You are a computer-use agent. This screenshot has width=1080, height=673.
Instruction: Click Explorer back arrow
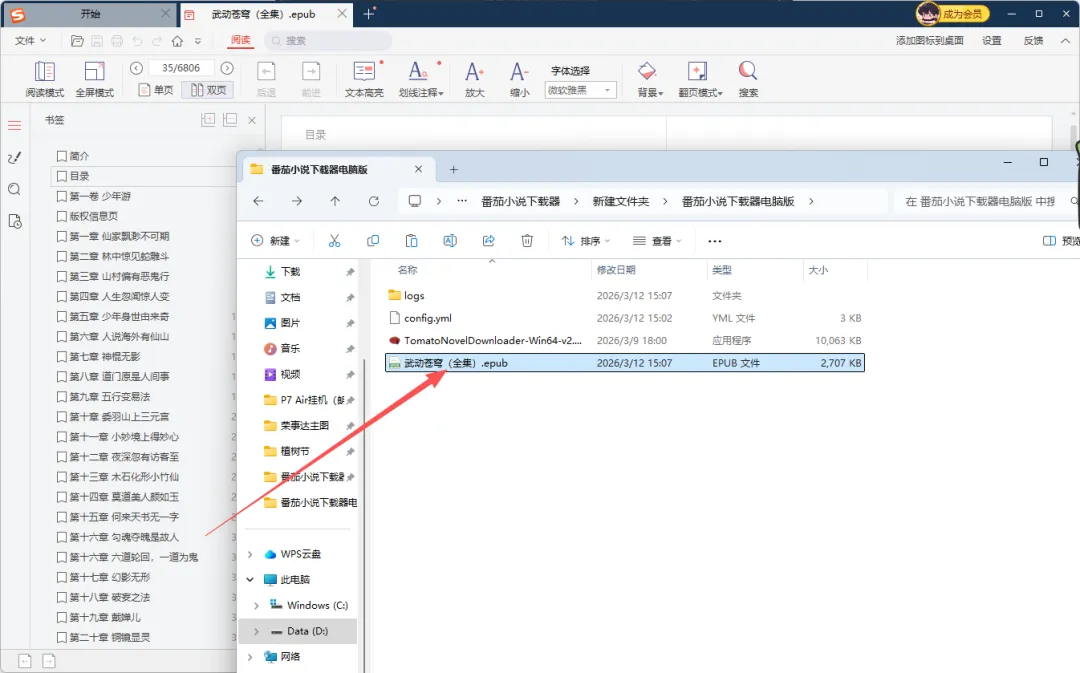(x=258, y=201)
